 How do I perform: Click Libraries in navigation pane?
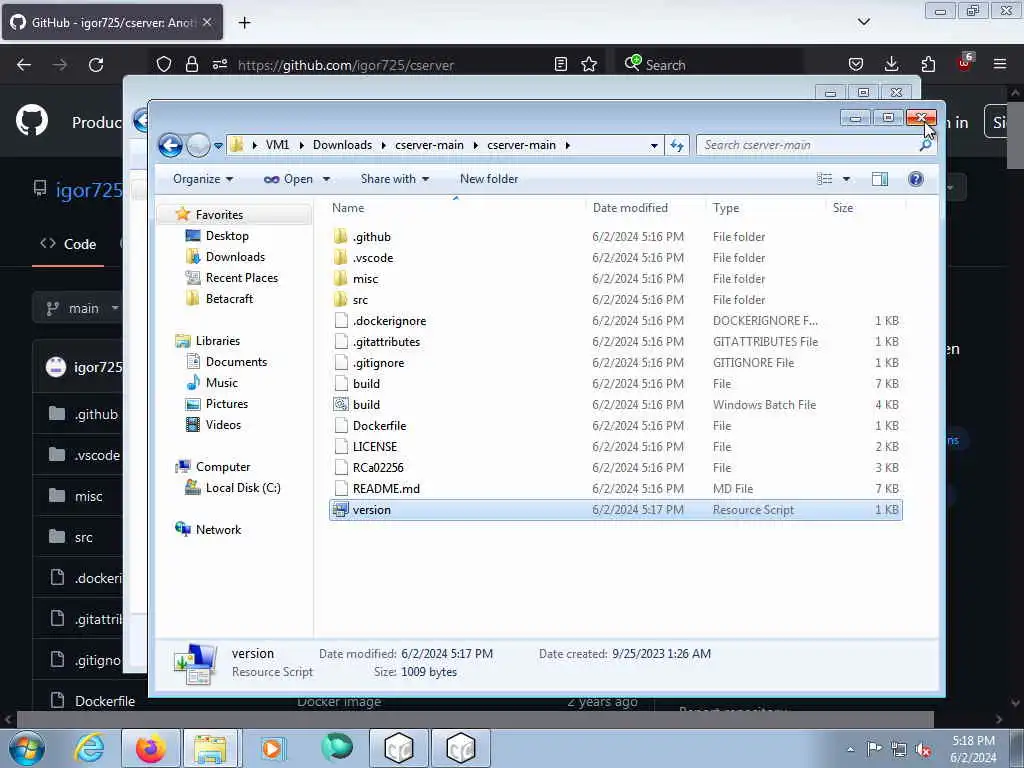click(217, 341)
